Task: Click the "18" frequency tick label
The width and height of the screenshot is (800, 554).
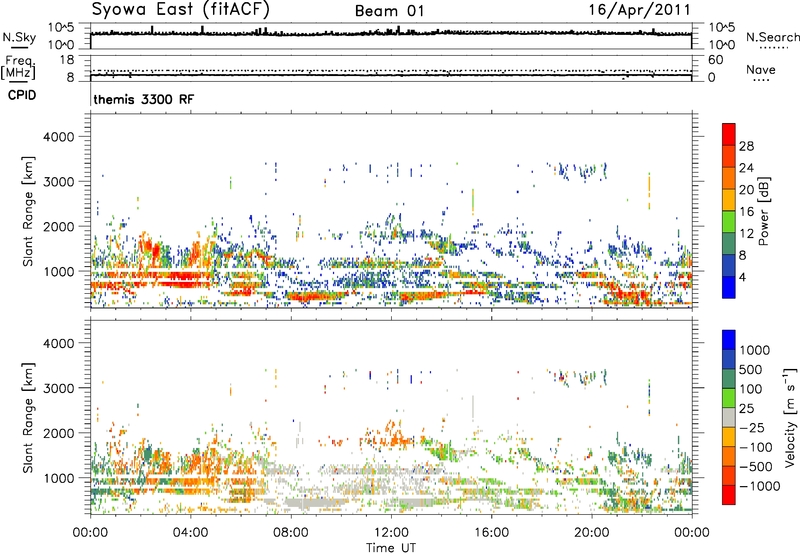Action: [x=67, y=60]
